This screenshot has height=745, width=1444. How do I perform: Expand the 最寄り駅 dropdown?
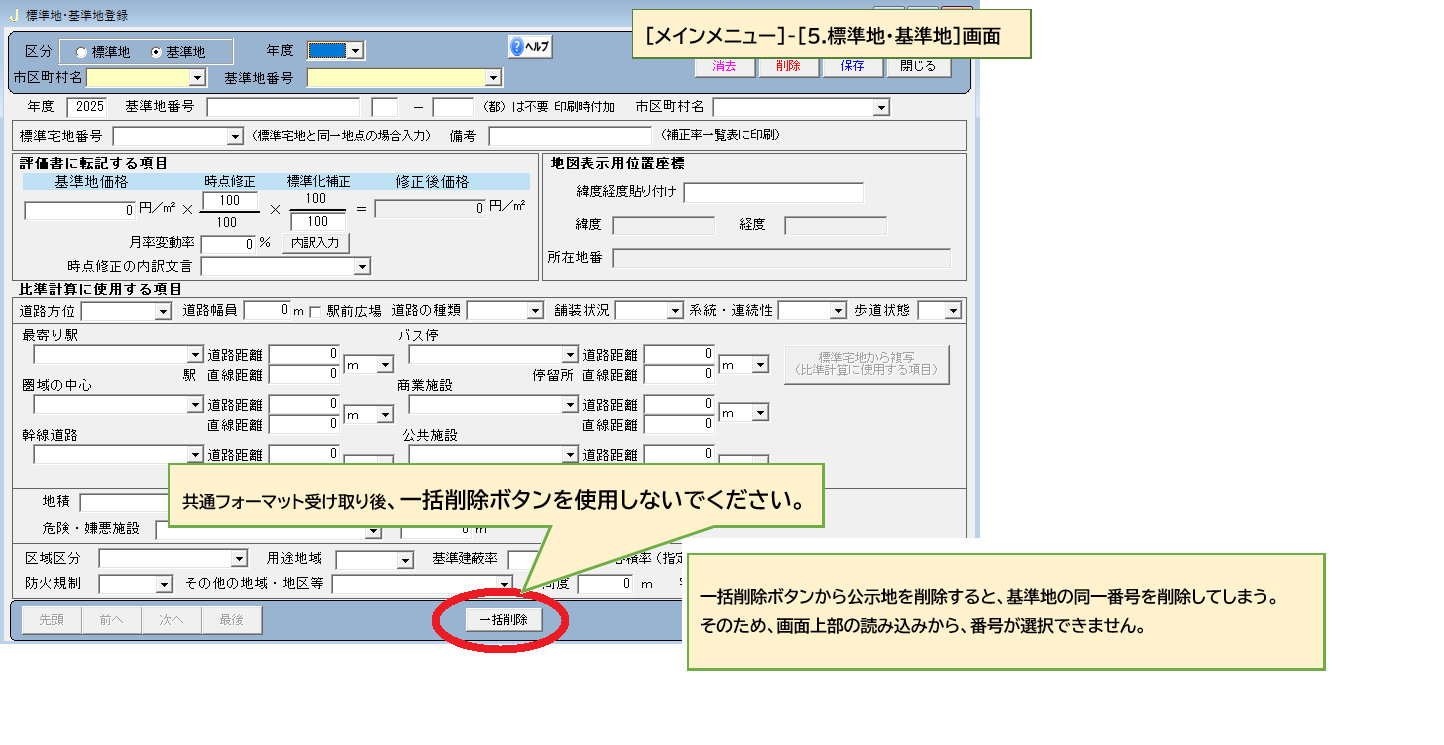point(195,355)
